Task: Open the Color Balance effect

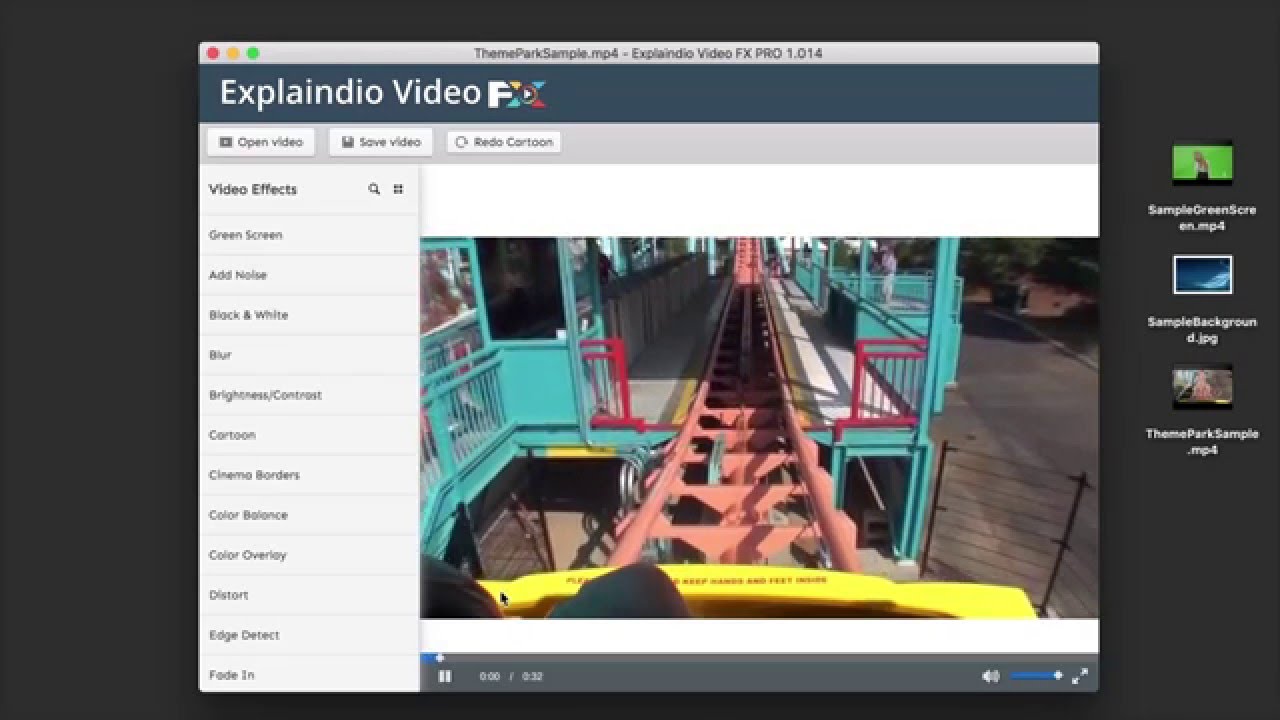Action: 309,515
